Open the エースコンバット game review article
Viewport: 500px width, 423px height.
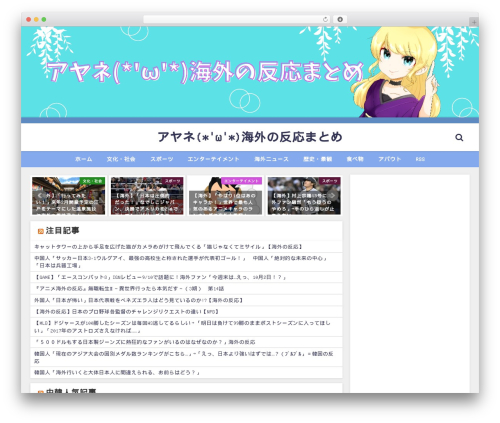(x=160, y=277)
